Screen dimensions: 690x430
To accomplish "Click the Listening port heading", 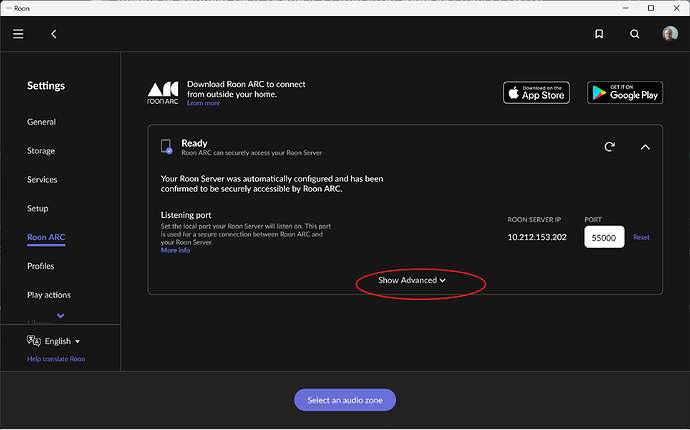I will tap(186, 215).
